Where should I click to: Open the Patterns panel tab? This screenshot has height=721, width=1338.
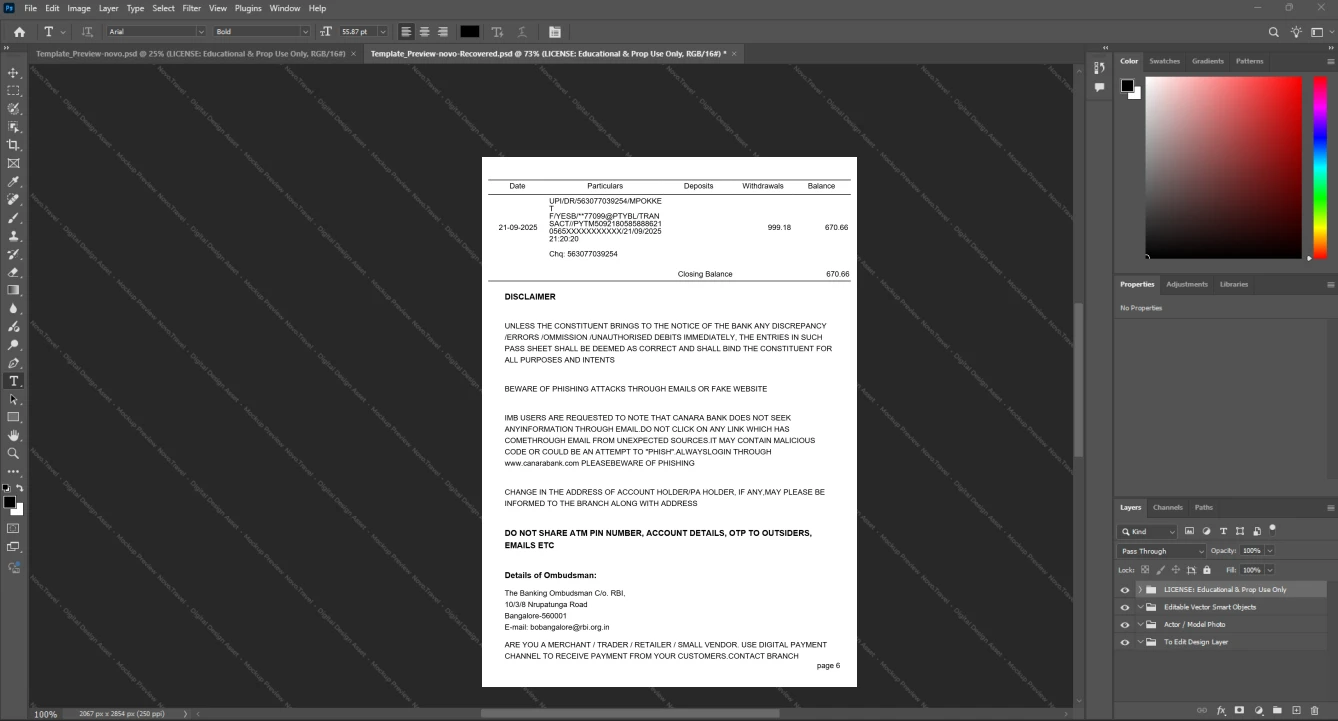[x=1249, y=61]
